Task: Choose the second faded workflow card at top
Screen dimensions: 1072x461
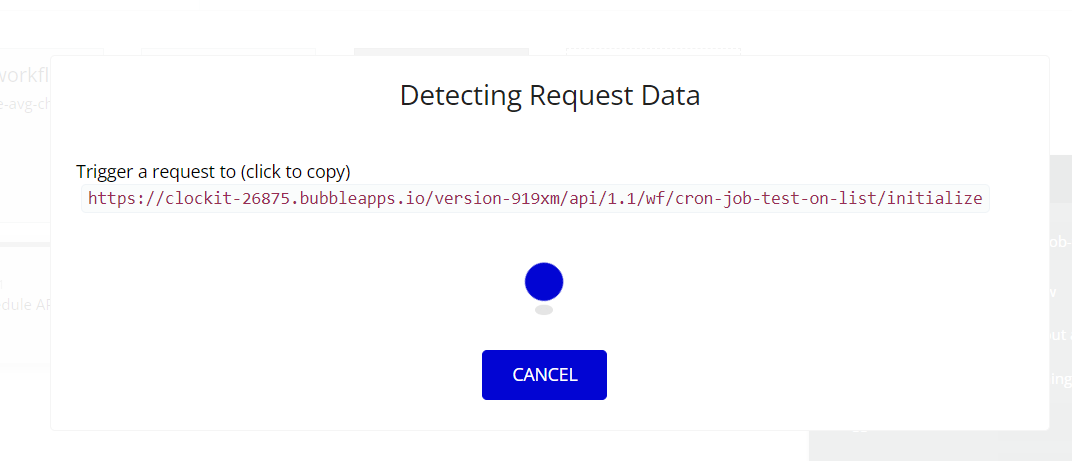Action: pos(228,52)
